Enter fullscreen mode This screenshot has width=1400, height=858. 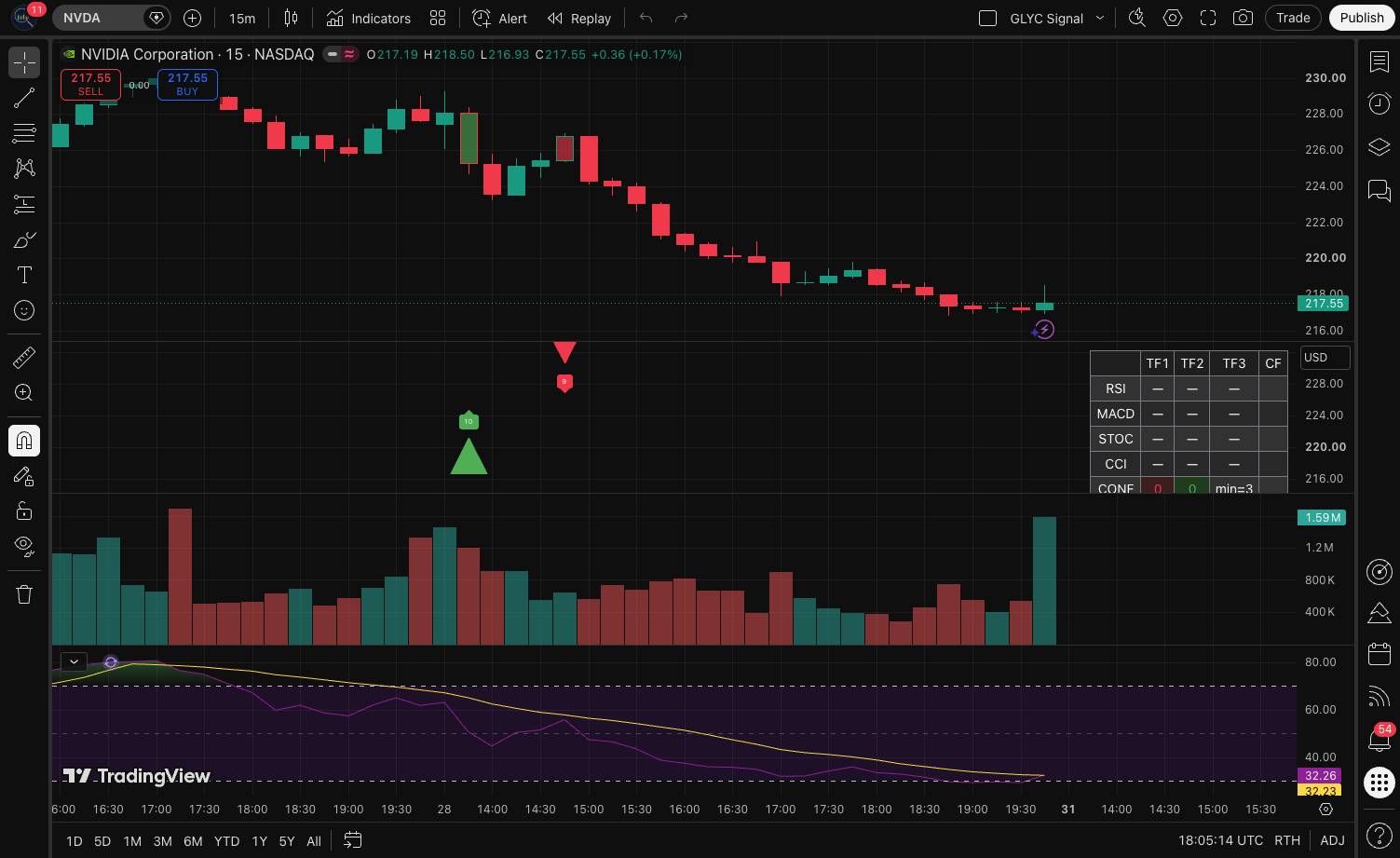[1208, 18]
